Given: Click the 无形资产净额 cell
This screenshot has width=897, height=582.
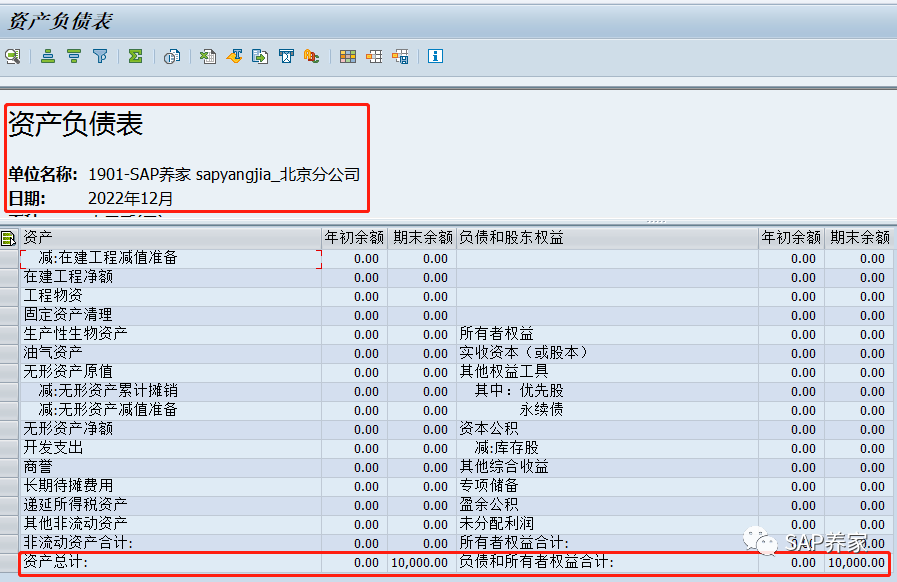Looking at the screenshot, I should (x=170, y=429).
